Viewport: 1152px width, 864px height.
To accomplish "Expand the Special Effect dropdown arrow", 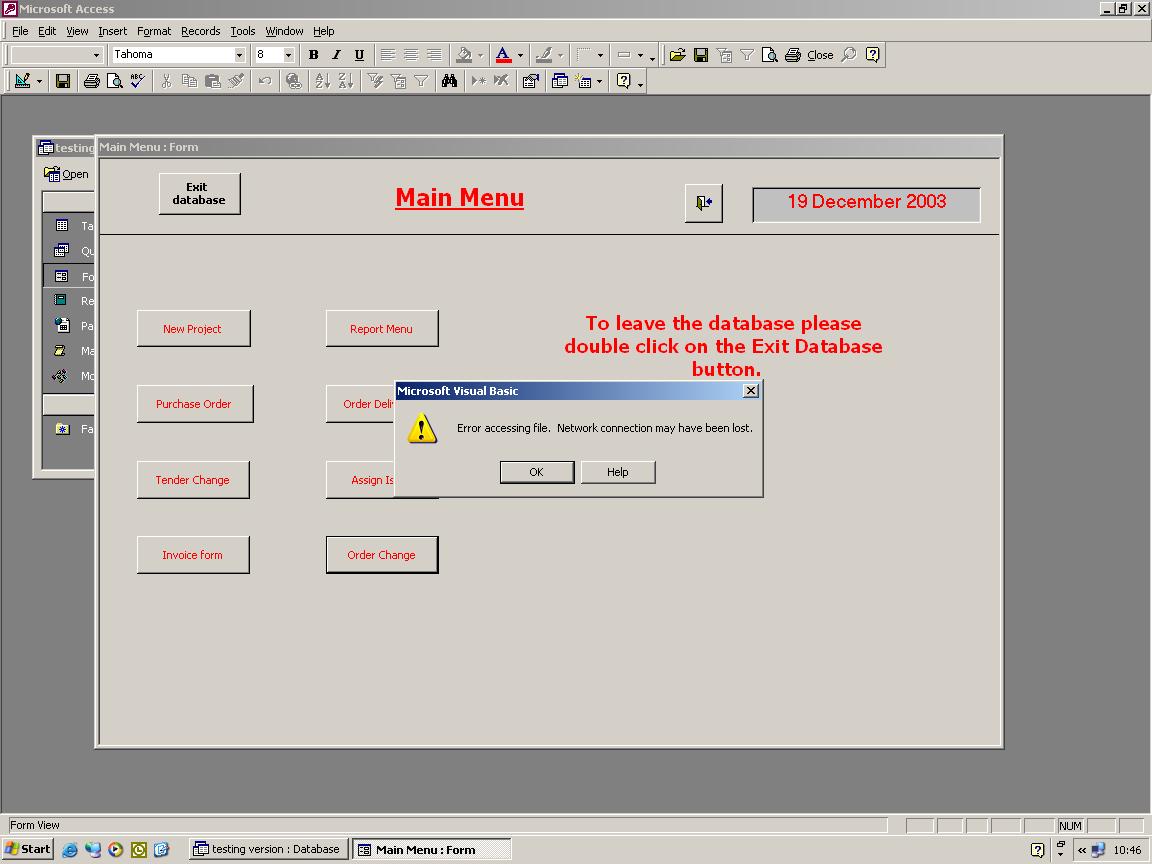I will tap(640, 55).
